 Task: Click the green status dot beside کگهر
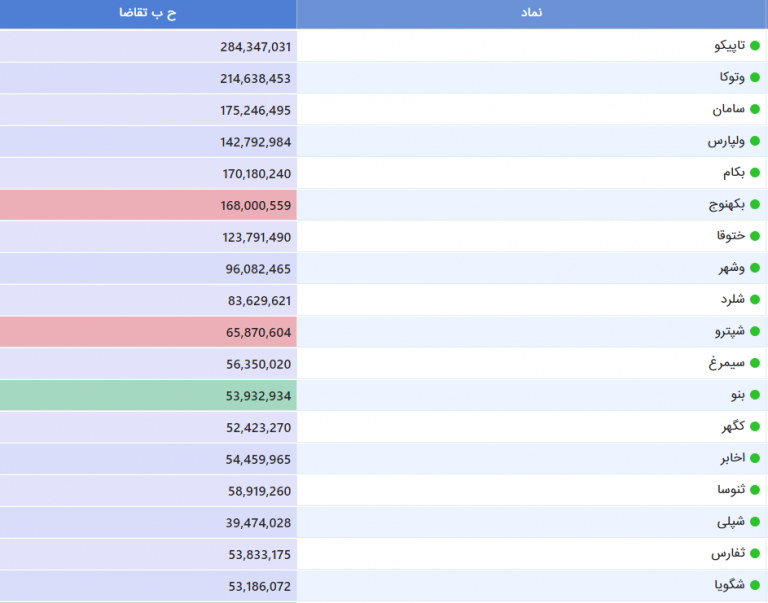pyautogui.click(x=755, y=427)
